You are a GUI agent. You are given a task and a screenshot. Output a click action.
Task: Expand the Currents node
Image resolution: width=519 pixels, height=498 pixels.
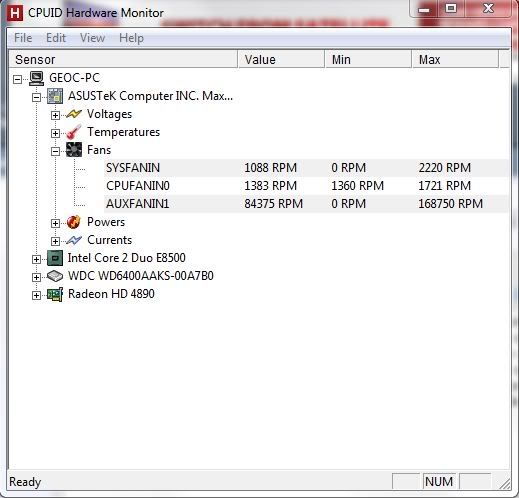click(x=55, y=241)
